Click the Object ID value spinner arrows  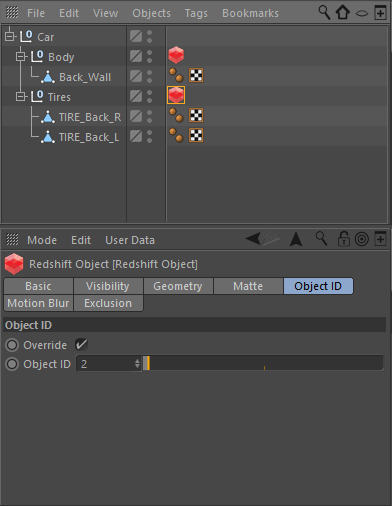coord(137,364)
